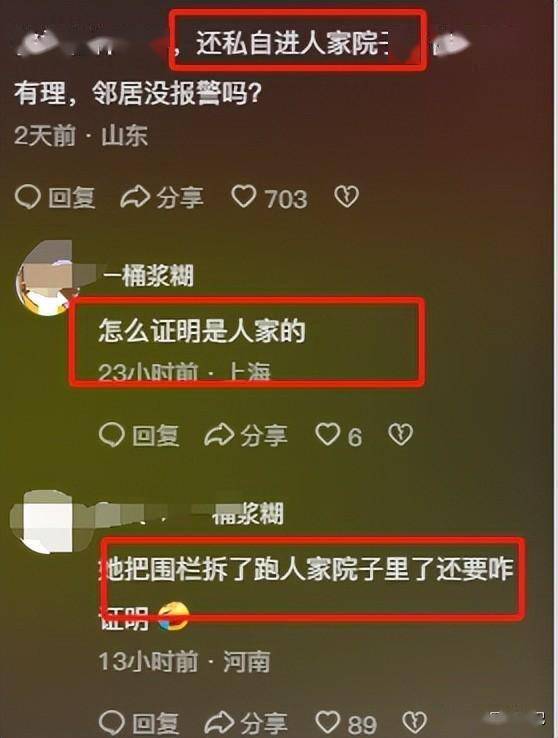The image size is (558, 738).
Task: Like the Shanghai comment with 6 likes
Action: tap(327, 434)
